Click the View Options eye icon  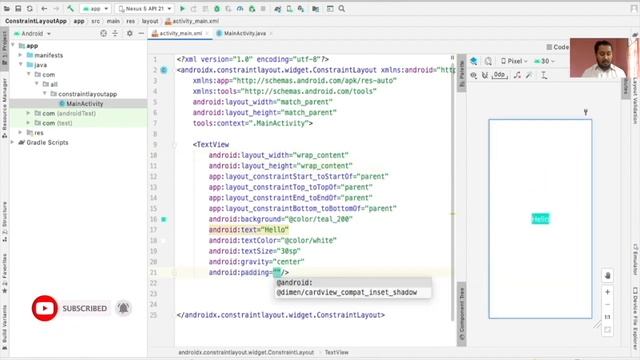coord(474,75)
